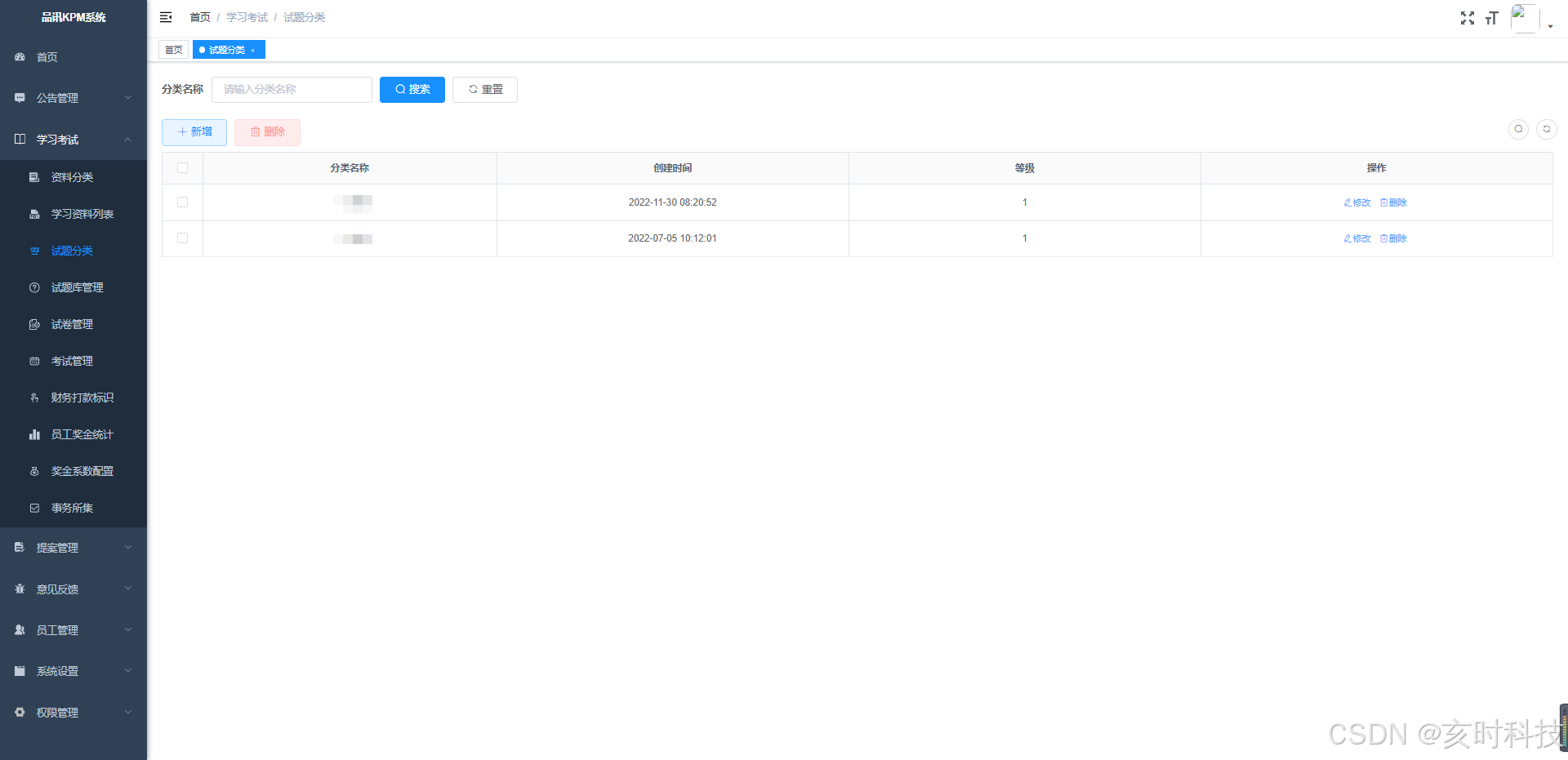Click the blue 搜索 search button
Viewport: 1568px width, 760px height.
click(412, 90)
